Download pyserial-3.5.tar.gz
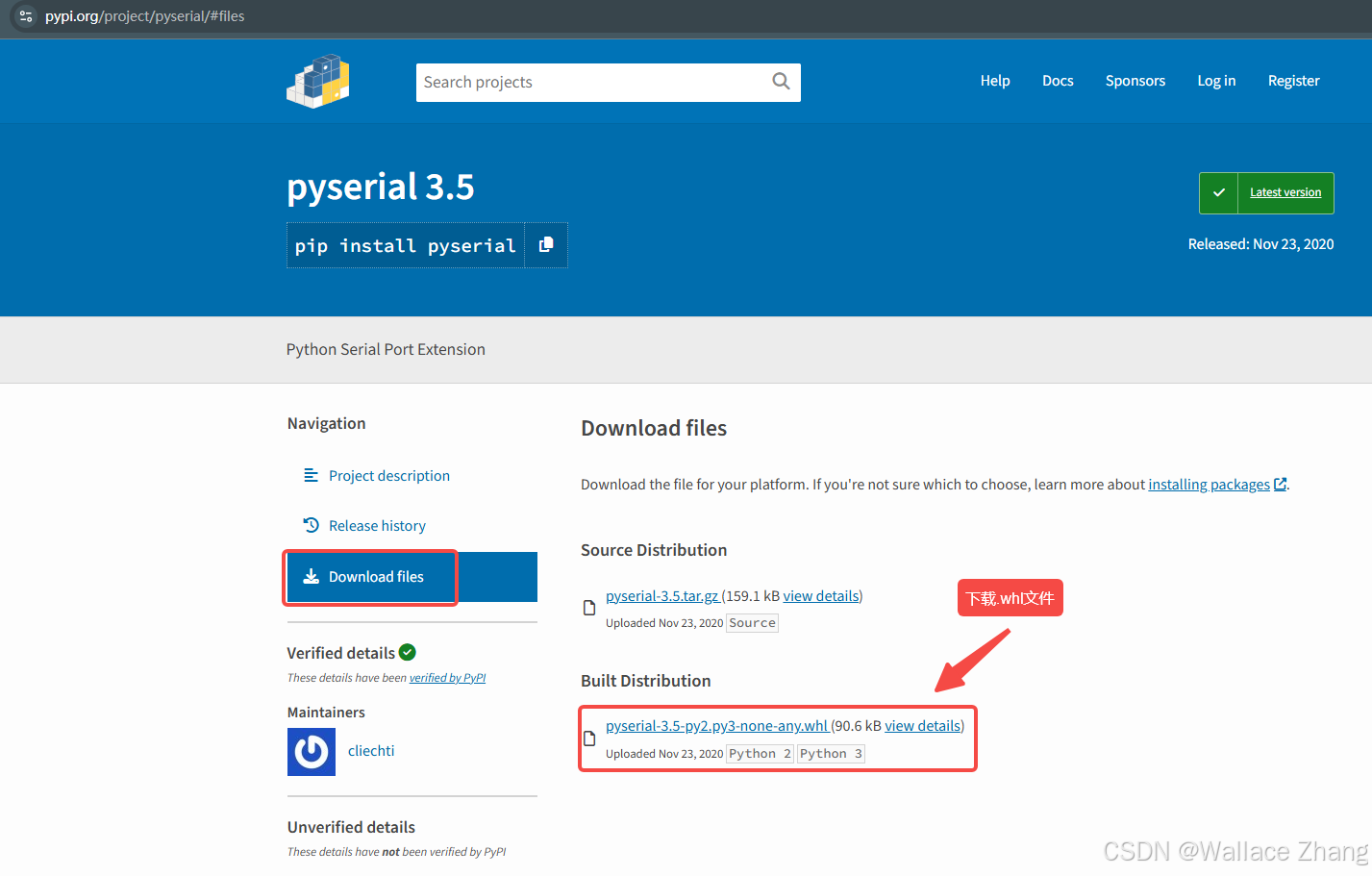1372x876 pixels. (661, 596)
